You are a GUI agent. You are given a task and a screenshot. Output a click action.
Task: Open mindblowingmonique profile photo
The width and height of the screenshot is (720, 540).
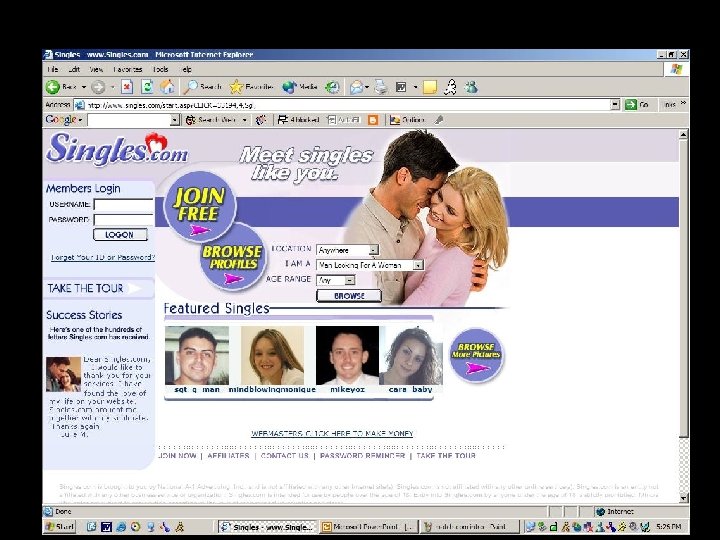pos(272,355)
